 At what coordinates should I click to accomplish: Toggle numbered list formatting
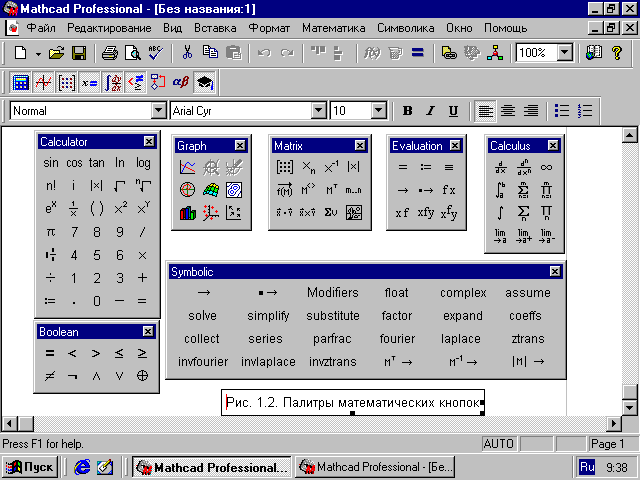585,111
